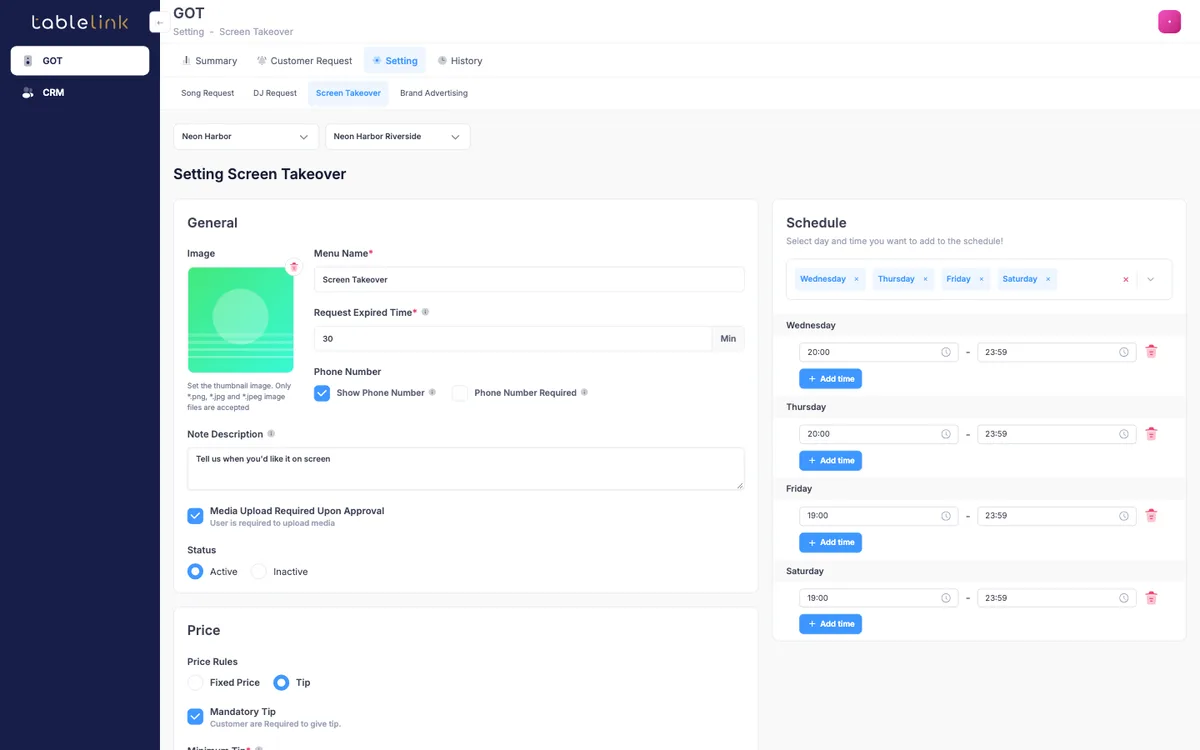
Task: Open Thursday end time 23:59 field
Action: (1056, 434)
